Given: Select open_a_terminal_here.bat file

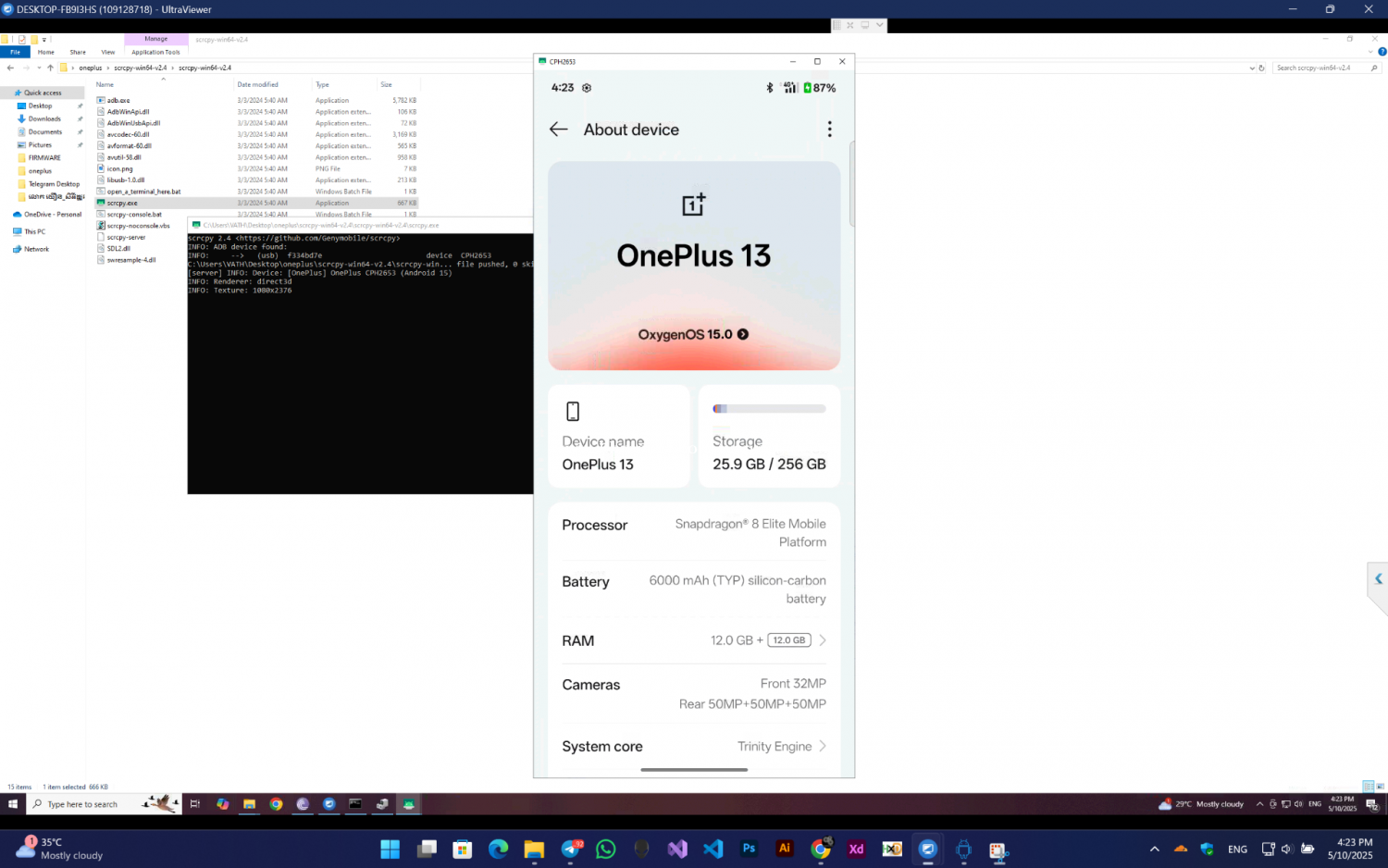Looking at the screenshot, I should [x=143, y=192].
